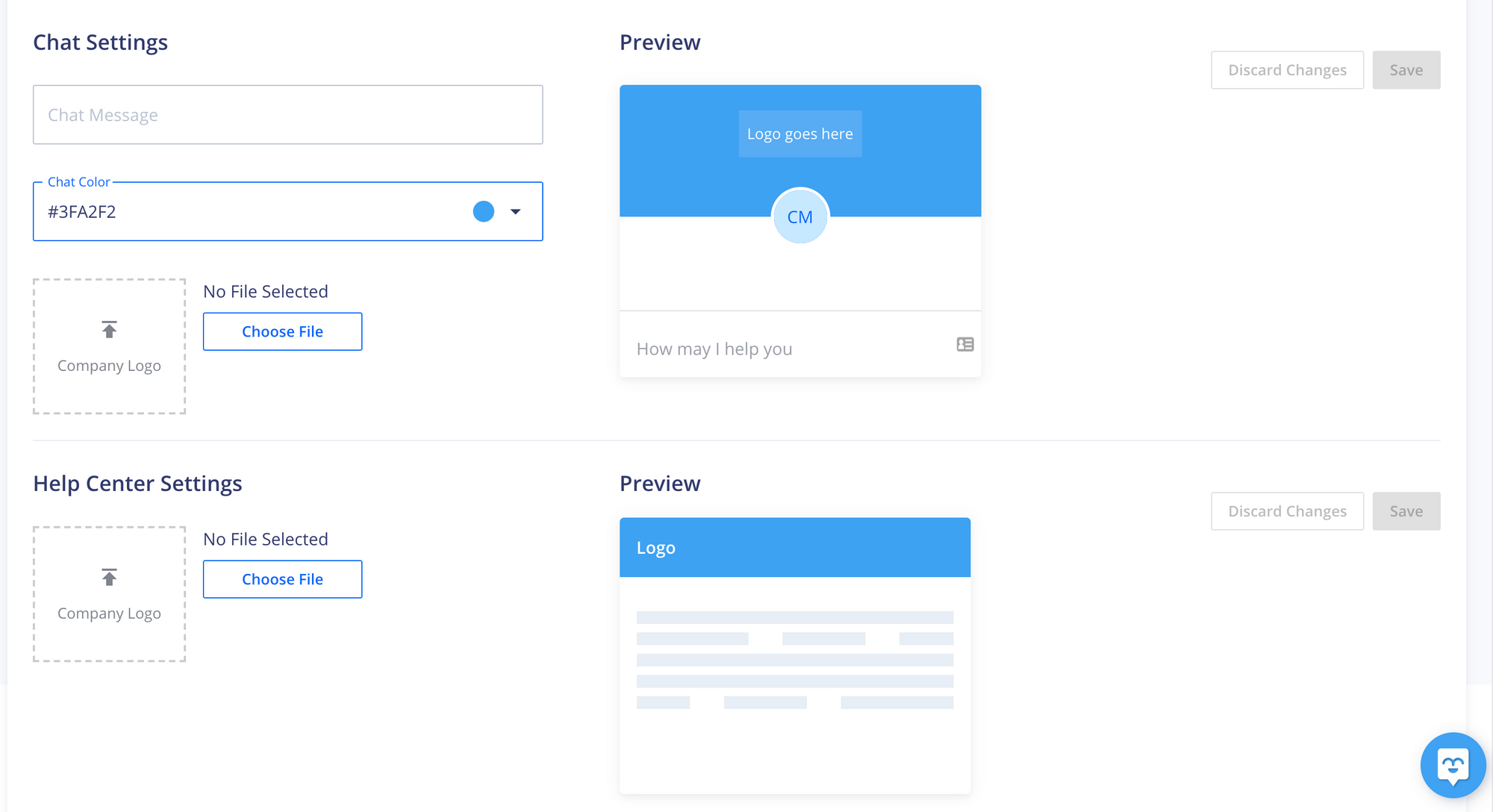Click Choose File button in Chat Settings
Image resolution: width=1493 pixels, height=812 pixels.
point(282,331)
